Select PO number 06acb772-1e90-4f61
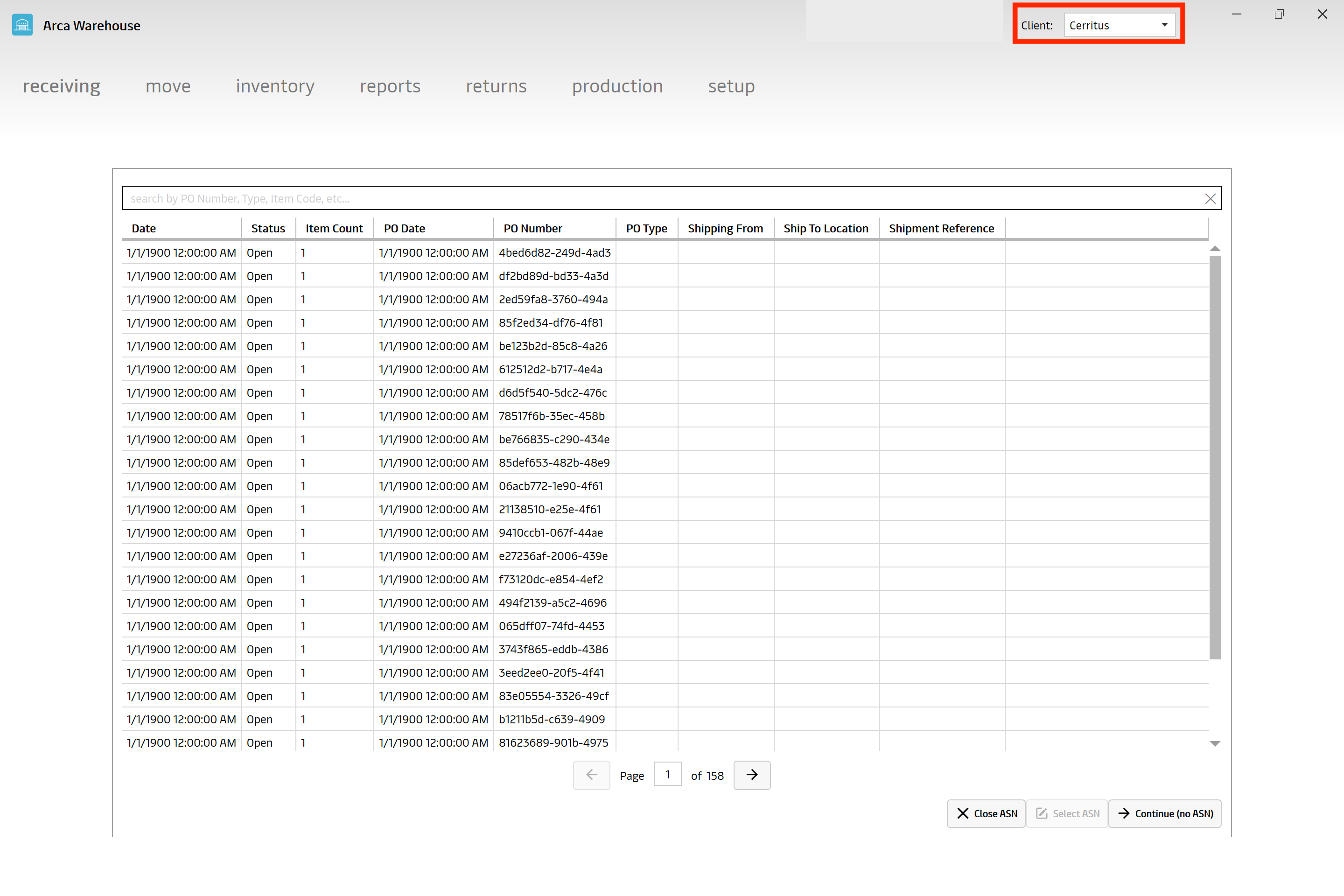The width and height of the screenshot is (1344, 896). (550, 486)
